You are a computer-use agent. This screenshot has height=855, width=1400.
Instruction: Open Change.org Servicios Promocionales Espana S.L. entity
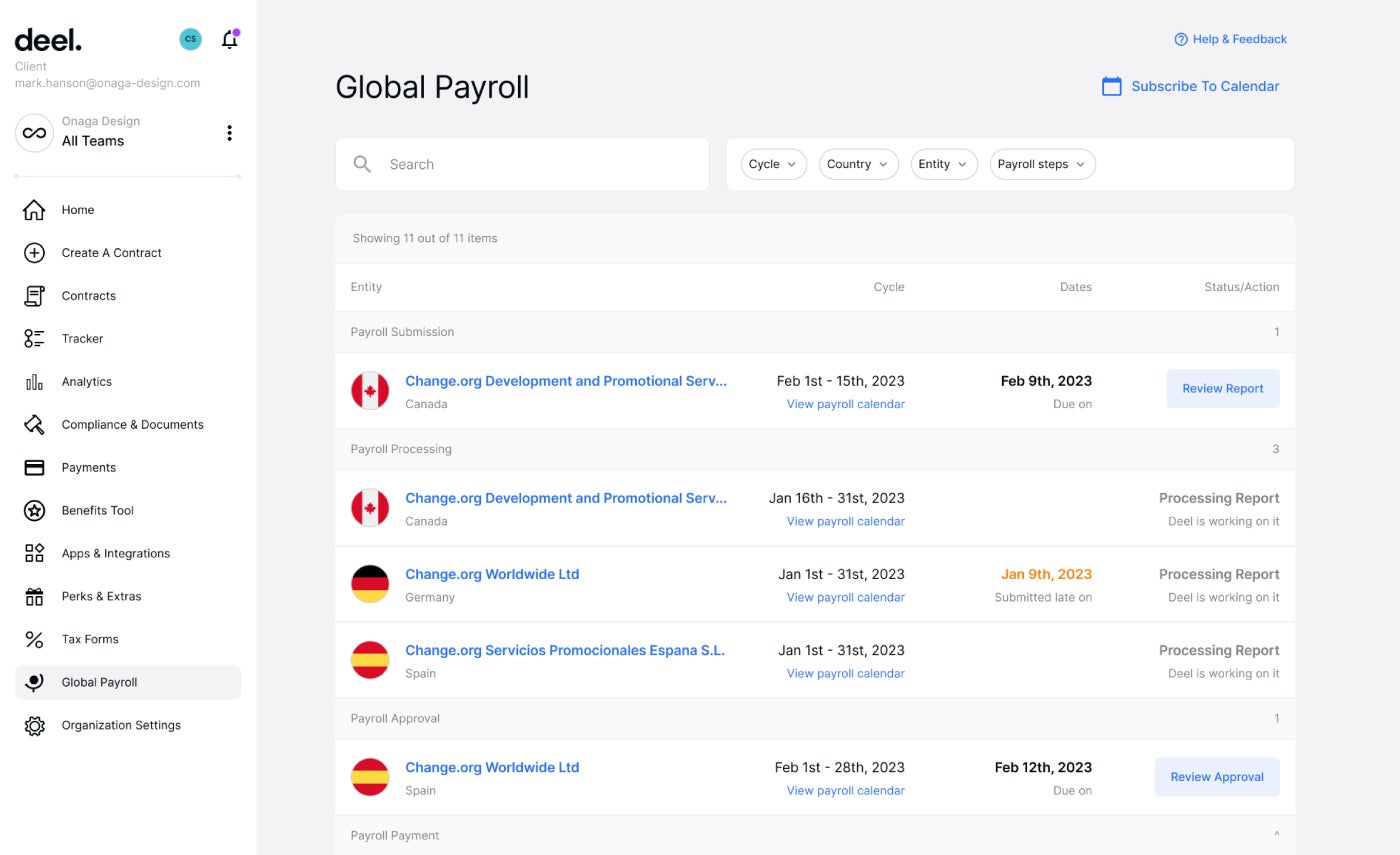pyautogui.click(x=565, y=650)
